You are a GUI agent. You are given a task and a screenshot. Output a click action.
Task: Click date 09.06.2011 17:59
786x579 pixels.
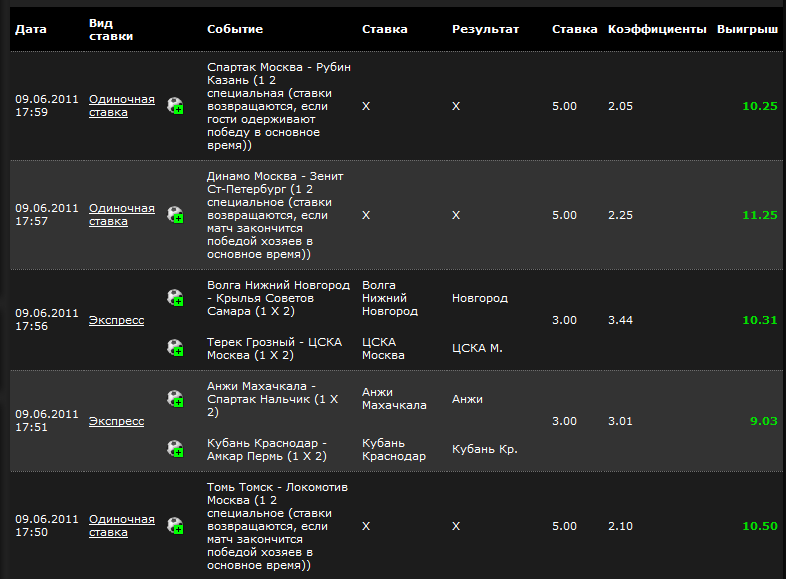47,106
